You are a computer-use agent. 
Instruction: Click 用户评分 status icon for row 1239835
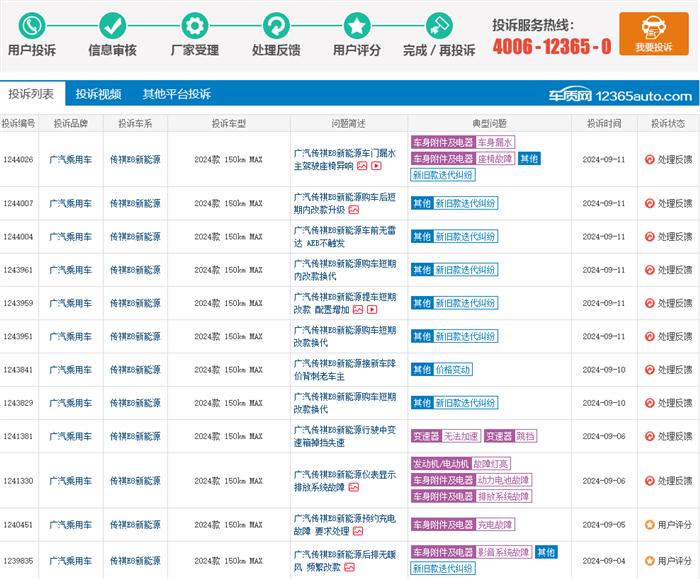pyautogui.click(x=650, y=560)
